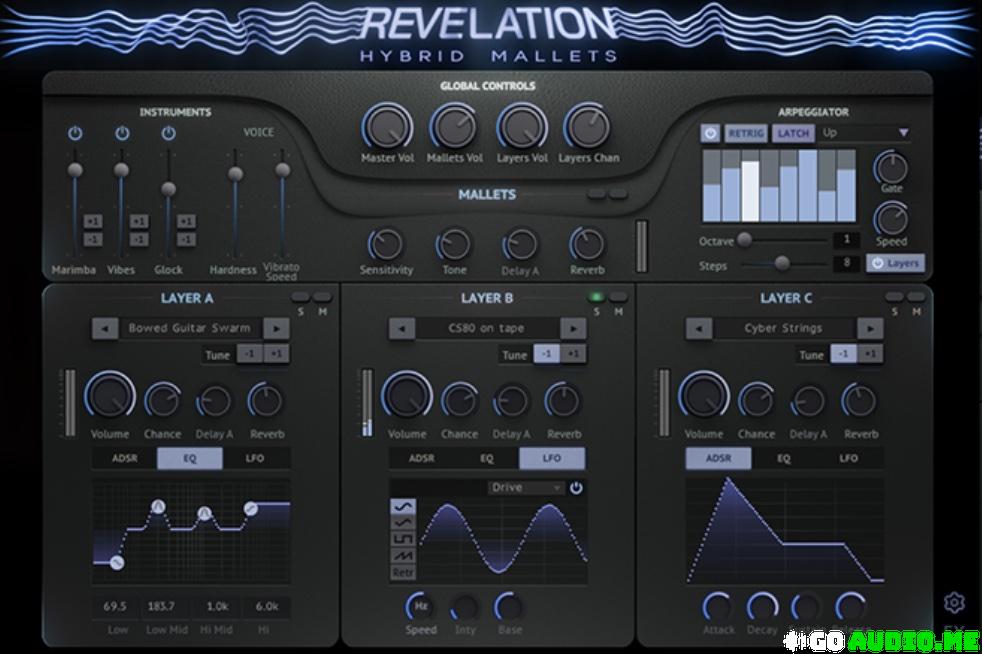Toggle Layer C mute
The height and width of the screenshot is (654, 982).
tap(916, 297)
